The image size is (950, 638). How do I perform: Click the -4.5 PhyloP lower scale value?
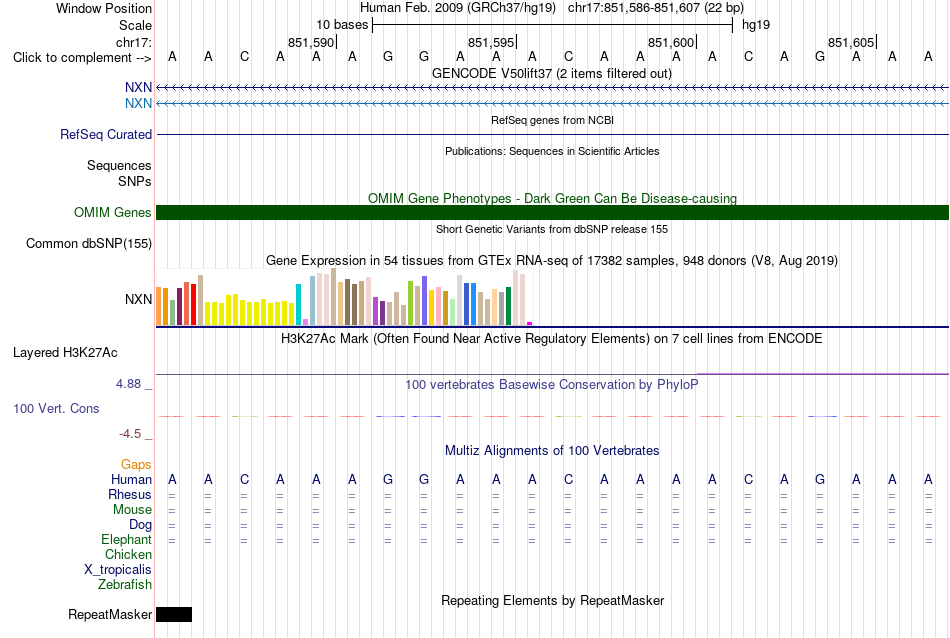click(130, 434)
